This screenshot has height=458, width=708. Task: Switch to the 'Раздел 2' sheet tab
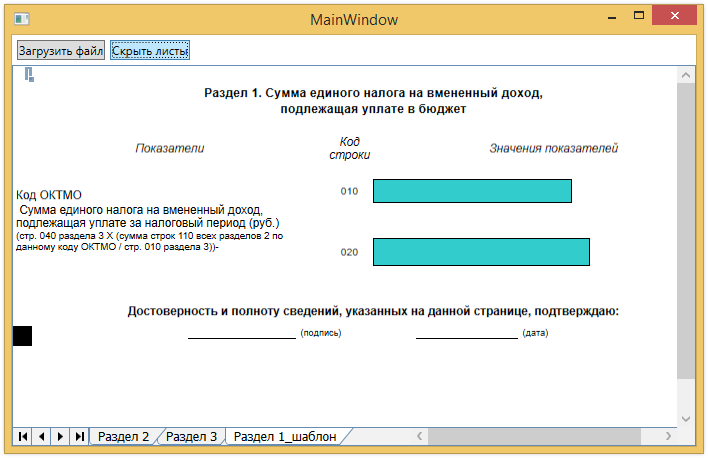coord(123,436)
